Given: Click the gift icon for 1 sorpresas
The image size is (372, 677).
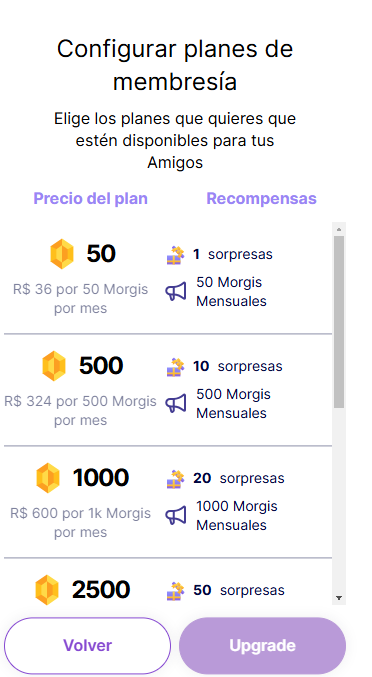Looking at the screenshot, I should (x=176, y=255).
